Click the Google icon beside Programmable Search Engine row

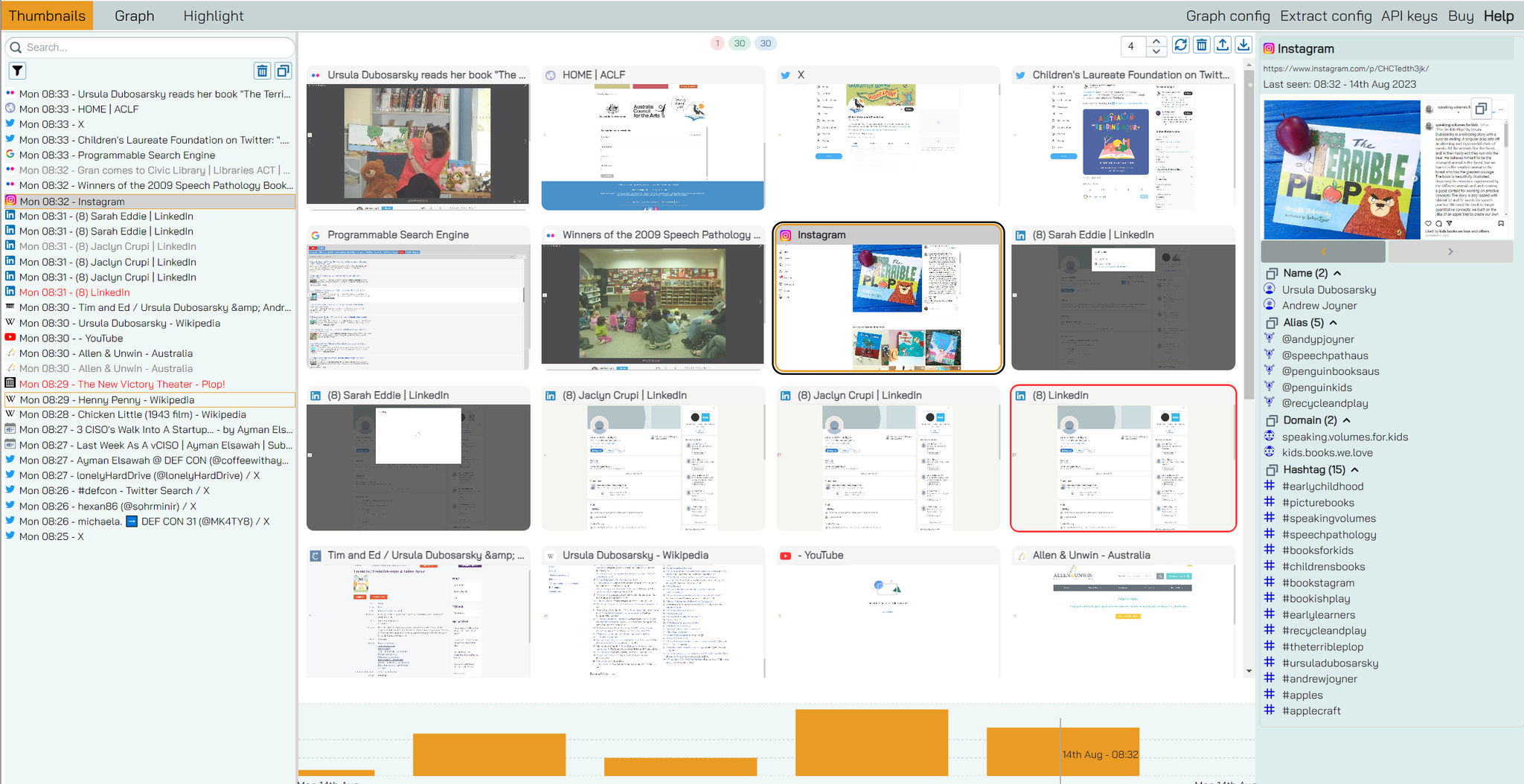click(10, 155)
